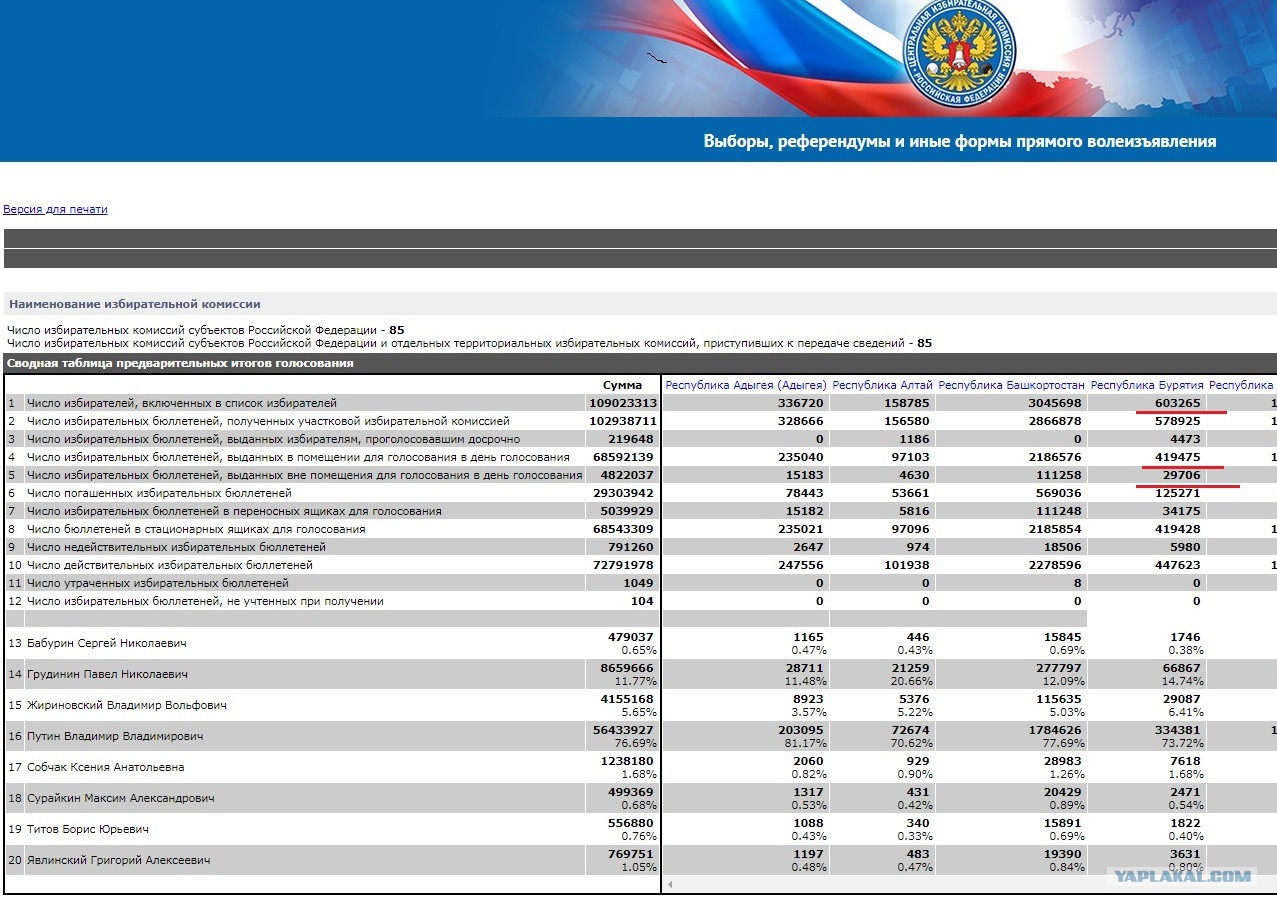Open the Республика Адыгея (Адыгея) column link
Image resolution: width=1277 pixels, height=906 pixels.
tap(746, 385)
